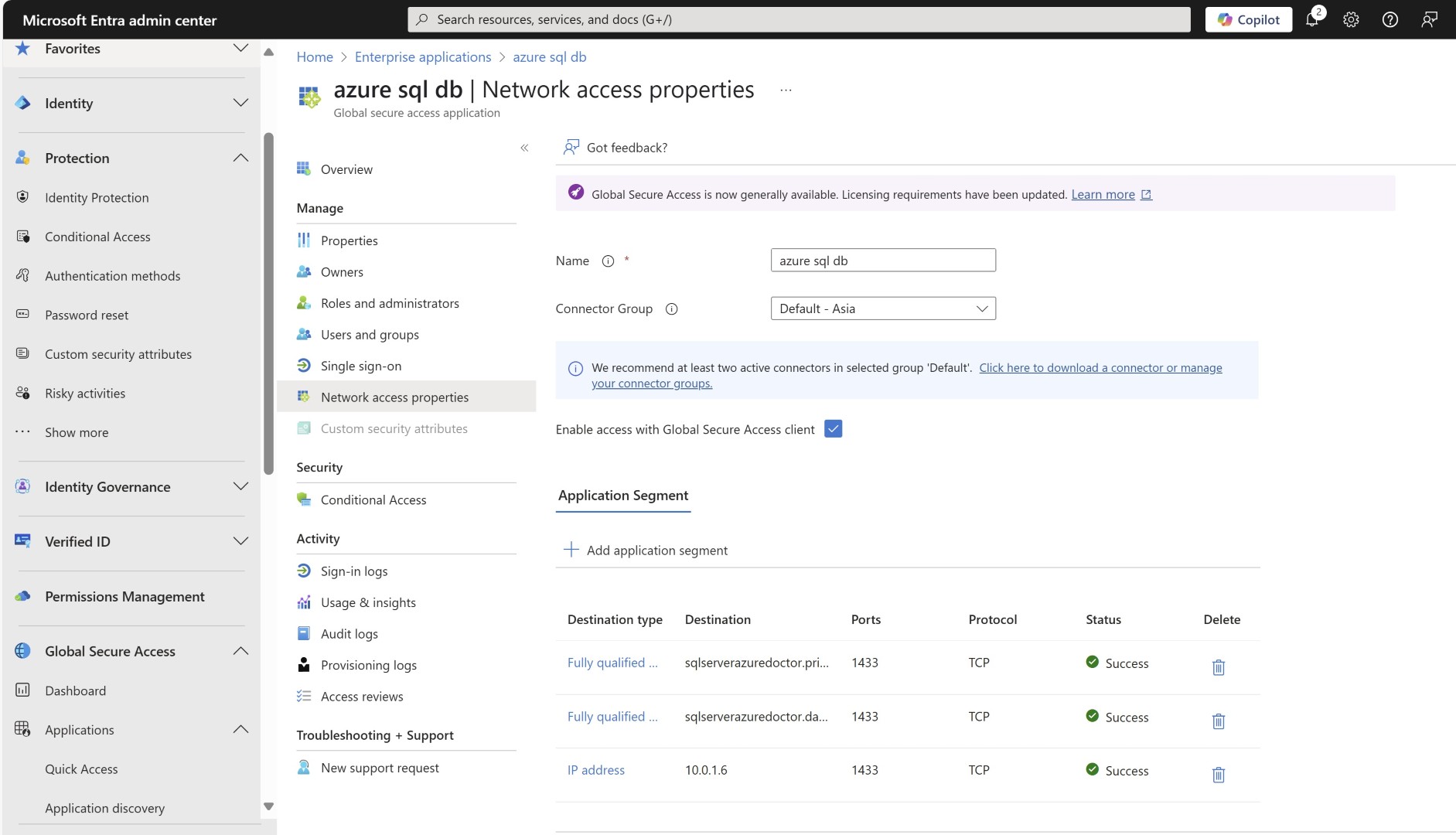This screenshot has height=835, width=1456.
Task: Launch Copilot from the top bar
Action: pyautogui.click(x=1248, y=20)
